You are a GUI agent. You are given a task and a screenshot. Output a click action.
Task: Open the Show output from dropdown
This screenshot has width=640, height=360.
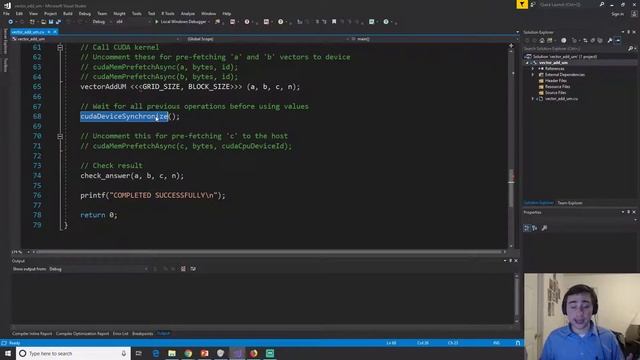(98, 269)
